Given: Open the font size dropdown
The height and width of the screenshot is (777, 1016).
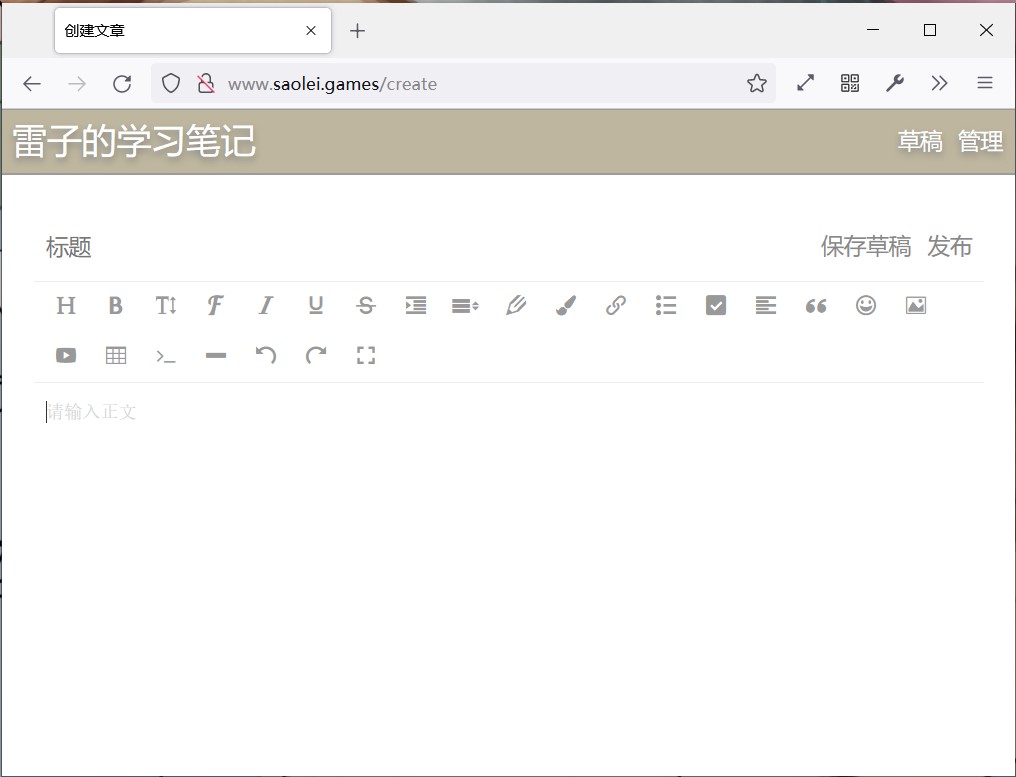Looking at the screenshot, I should pos(166,306).
